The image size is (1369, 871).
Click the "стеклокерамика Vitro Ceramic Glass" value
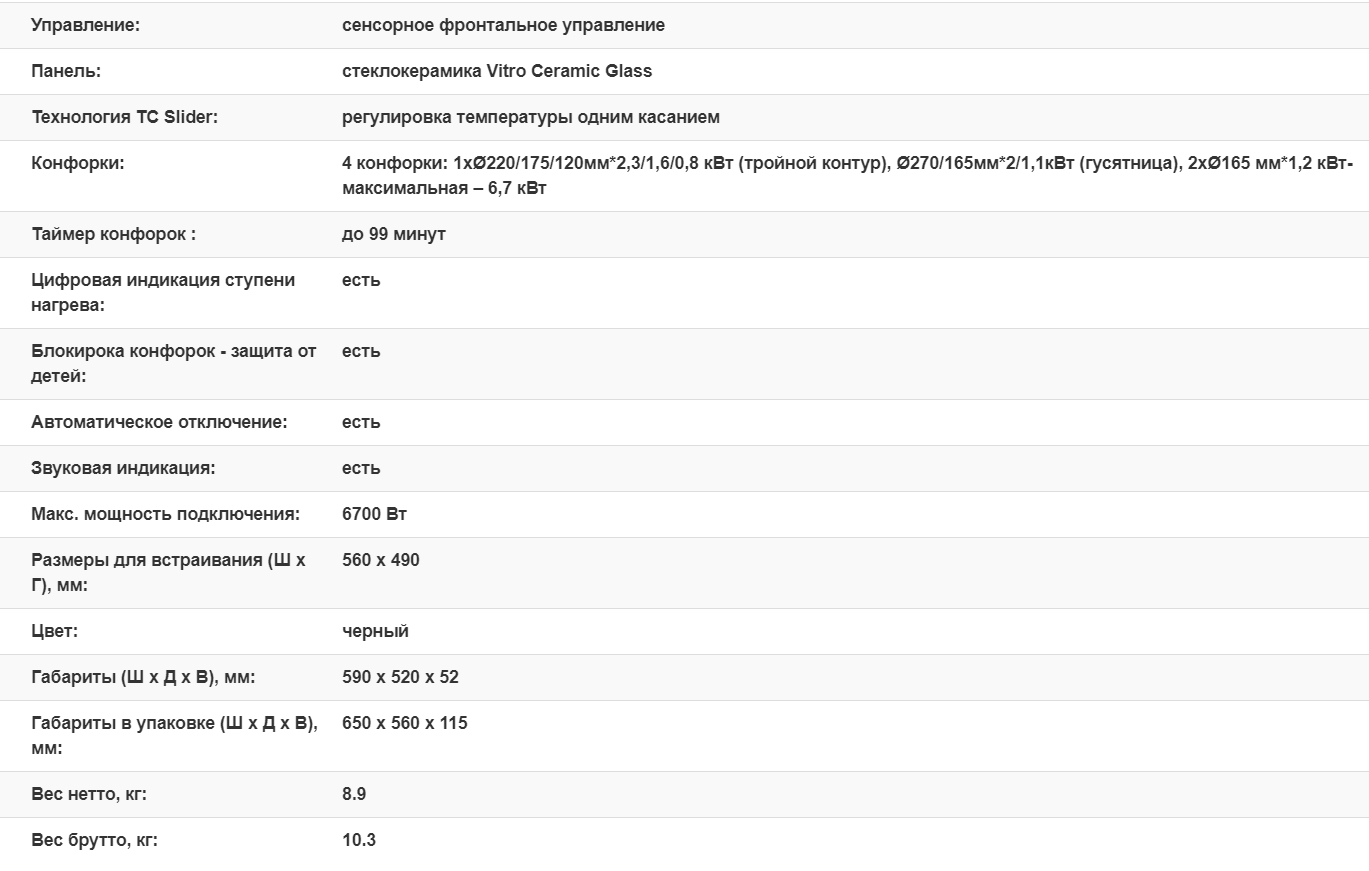click(x=496, y=71)
